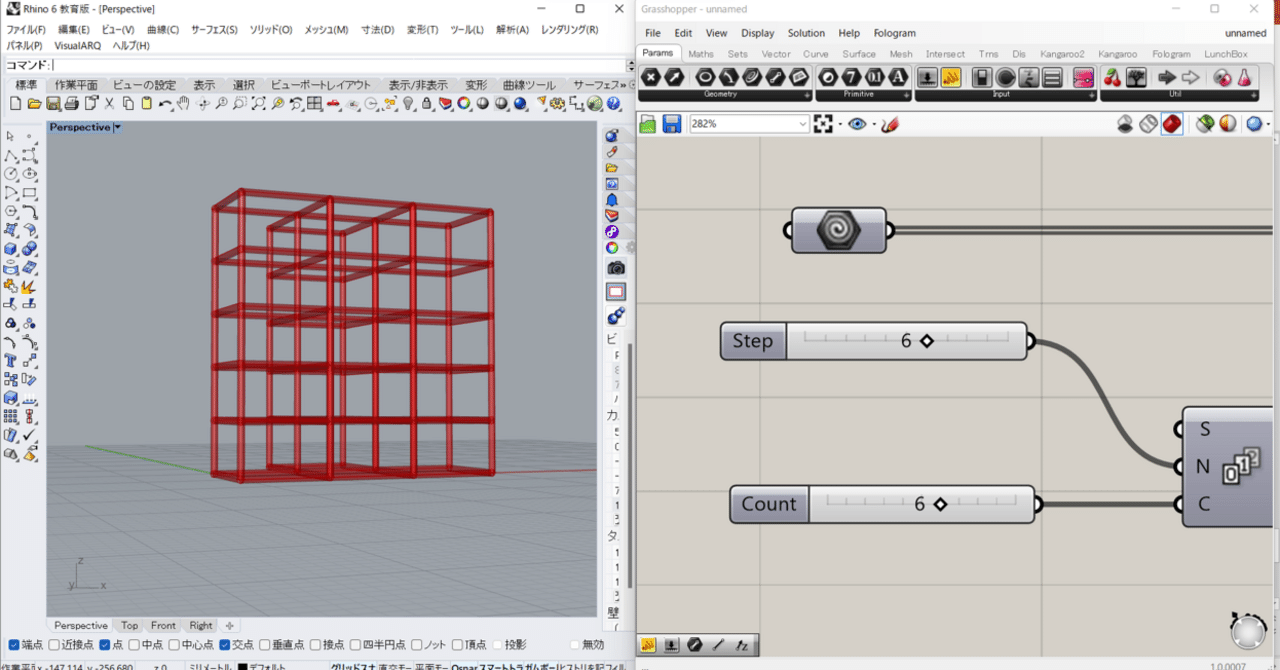Click Zoom Extents icon in Rhino toolbar
Image resolution: width=1280 pixels, height=670 pixels.
(x=258, y=103)
